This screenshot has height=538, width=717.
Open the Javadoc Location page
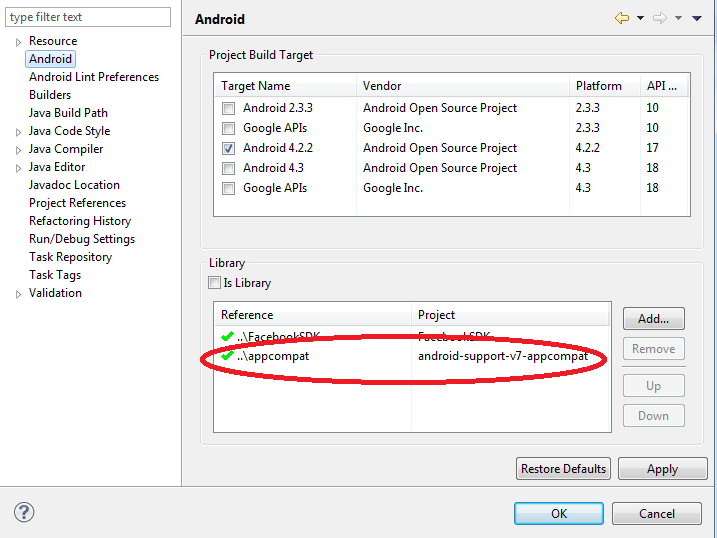click(74, 185)
